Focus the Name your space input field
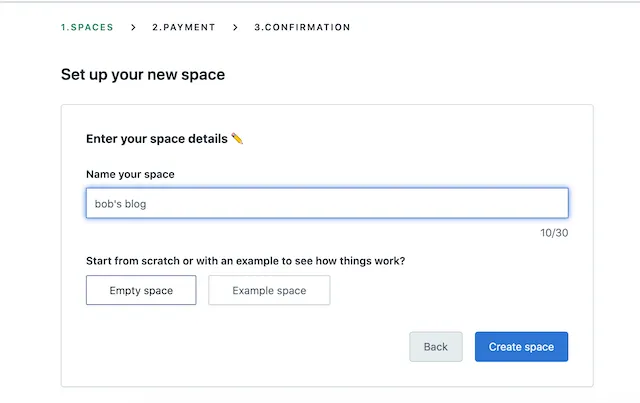This screenshot has width=640, height=403. (x=400, y=203)
